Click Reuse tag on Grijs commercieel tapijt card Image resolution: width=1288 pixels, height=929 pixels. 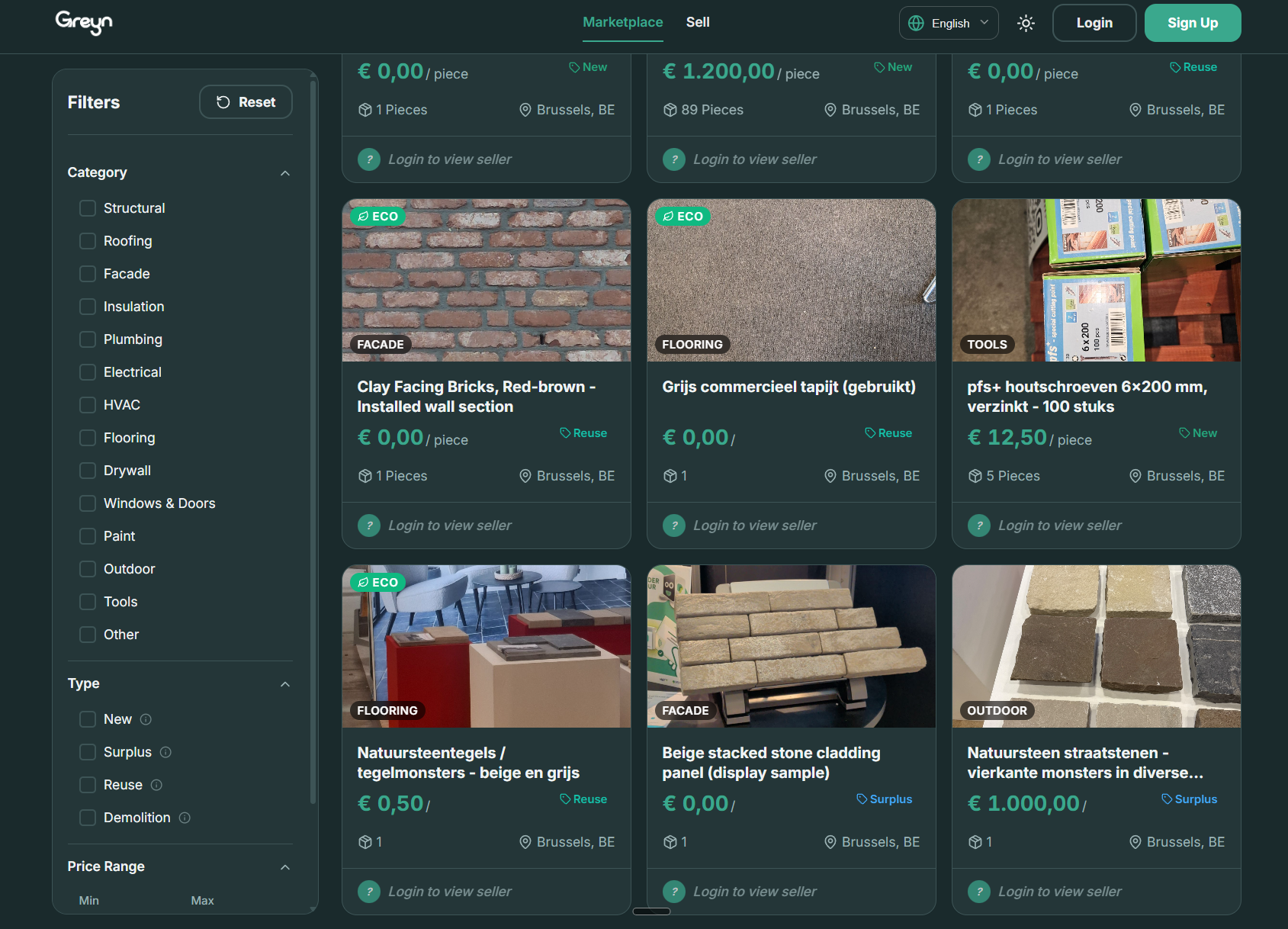pyautogui.click(x=888, y=433)
